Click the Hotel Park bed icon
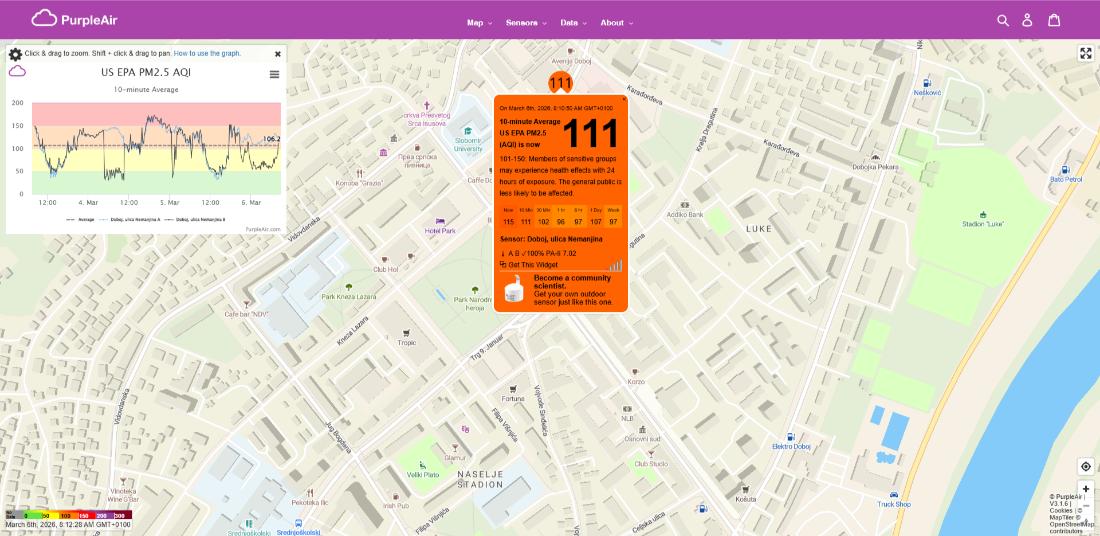 click(440, 221)
